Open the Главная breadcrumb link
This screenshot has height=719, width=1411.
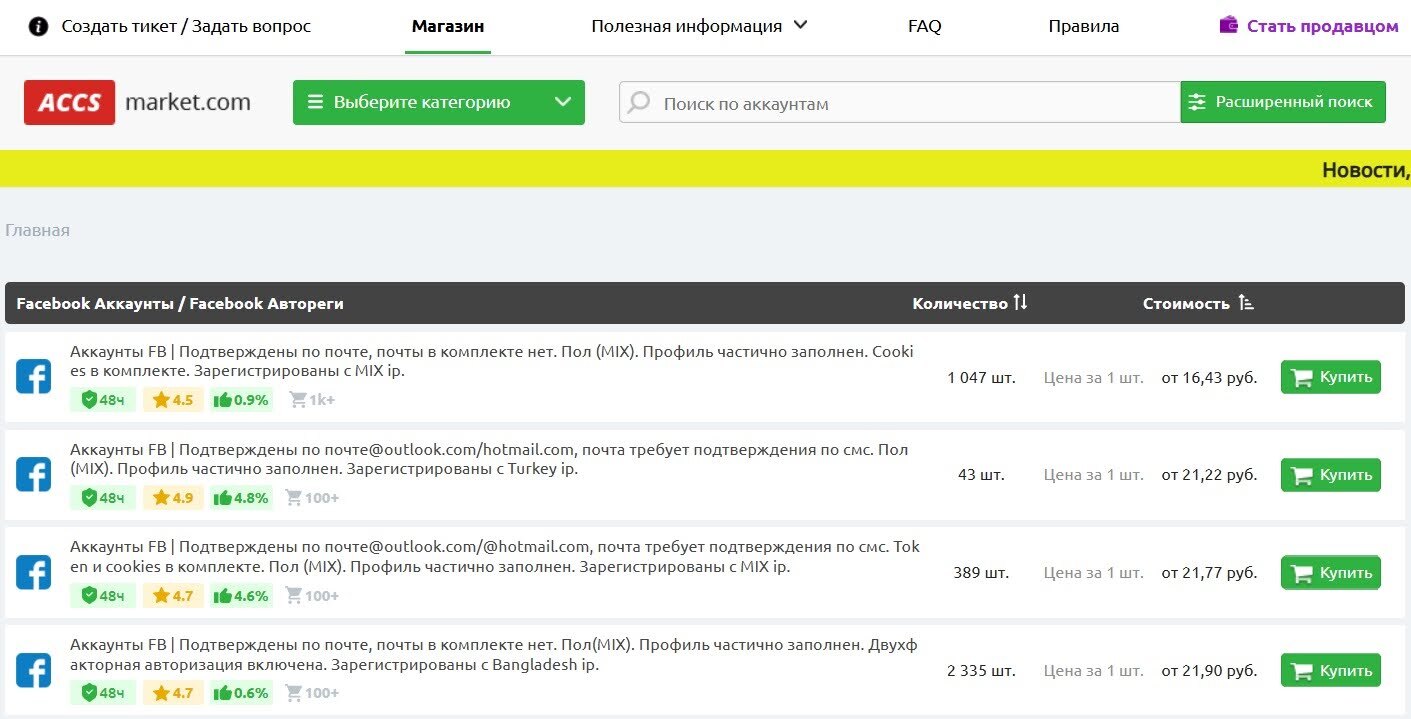point(37,230)
